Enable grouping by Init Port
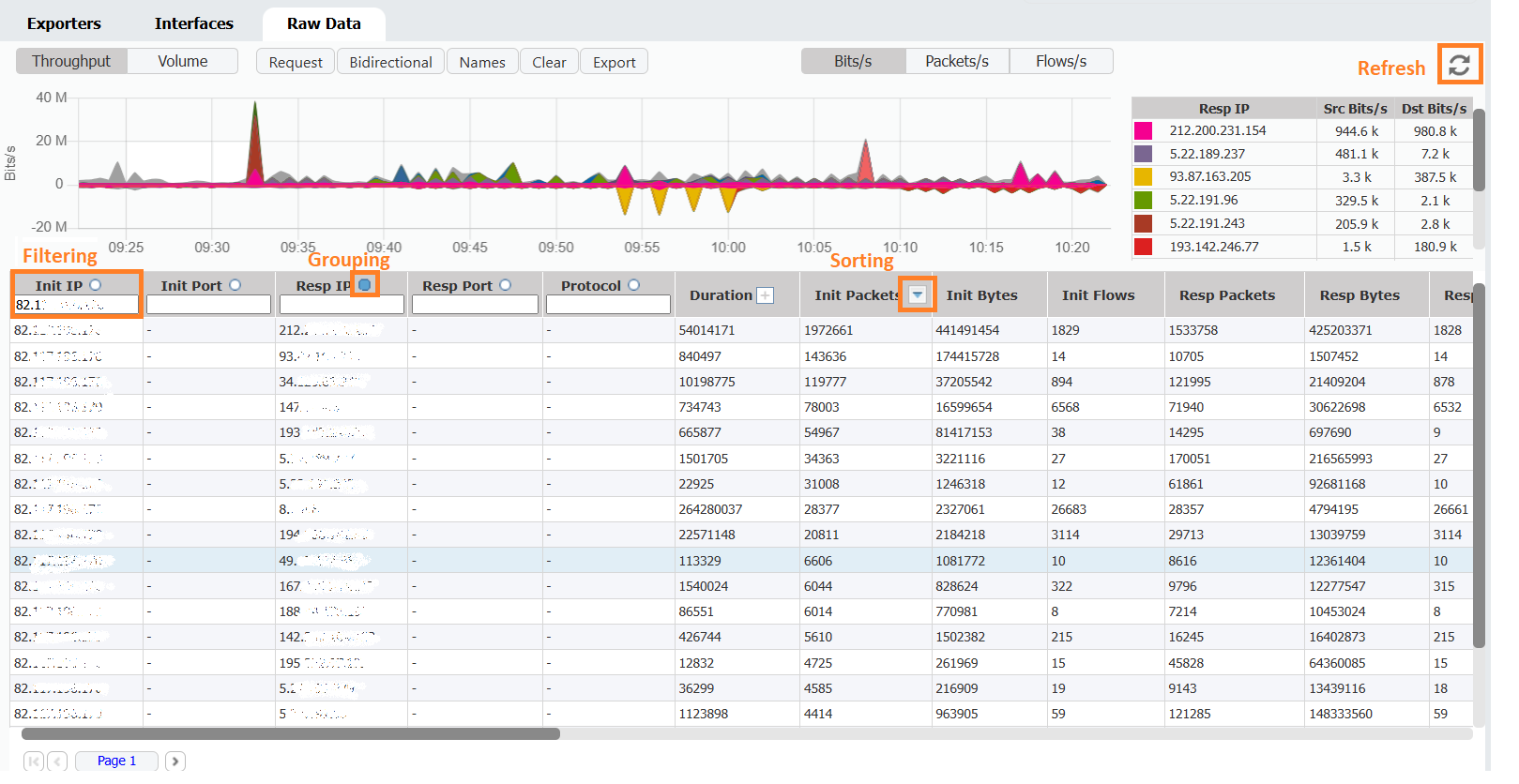The height and width of the screenshot is (784, 1519). click(x=235, y=285)
